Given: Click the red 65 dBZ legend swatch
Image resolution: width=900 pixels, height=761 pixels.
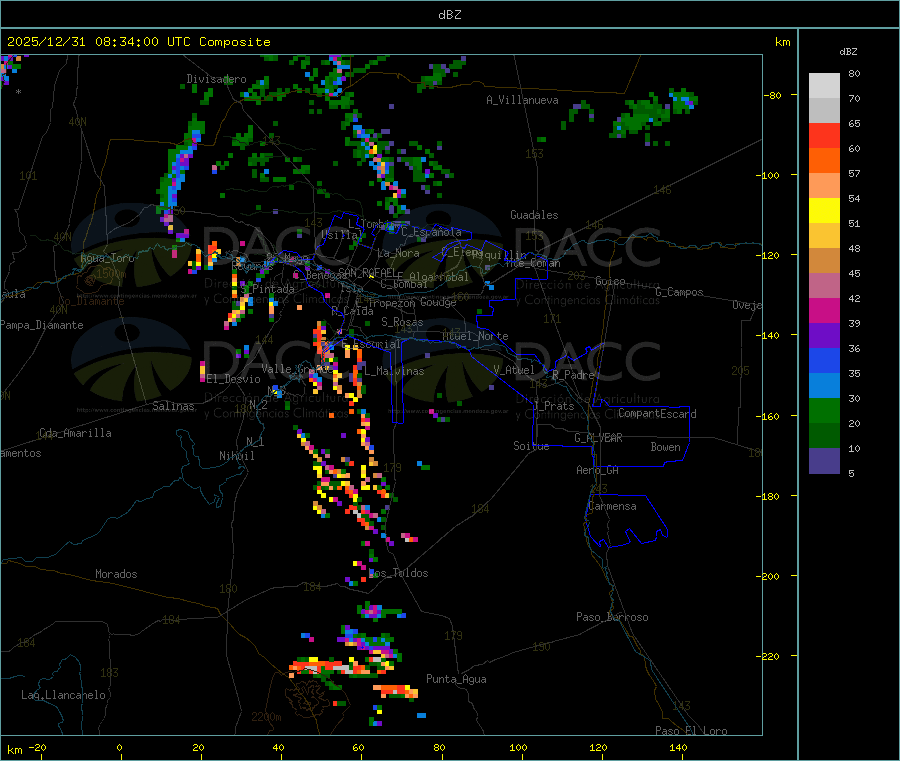Looking at the screenshot, I should pyautogui.click(x=824, y=135).
